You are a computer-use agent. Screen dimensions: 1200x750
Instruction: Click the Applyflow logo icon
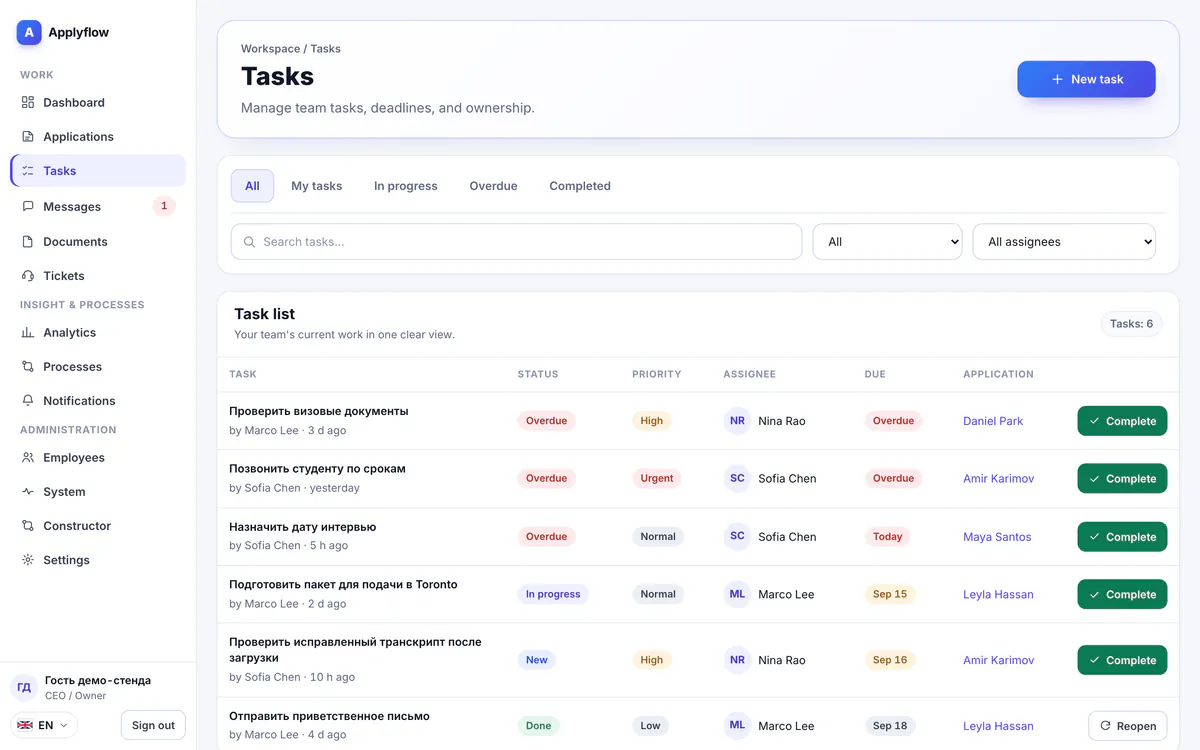[29, 32]
